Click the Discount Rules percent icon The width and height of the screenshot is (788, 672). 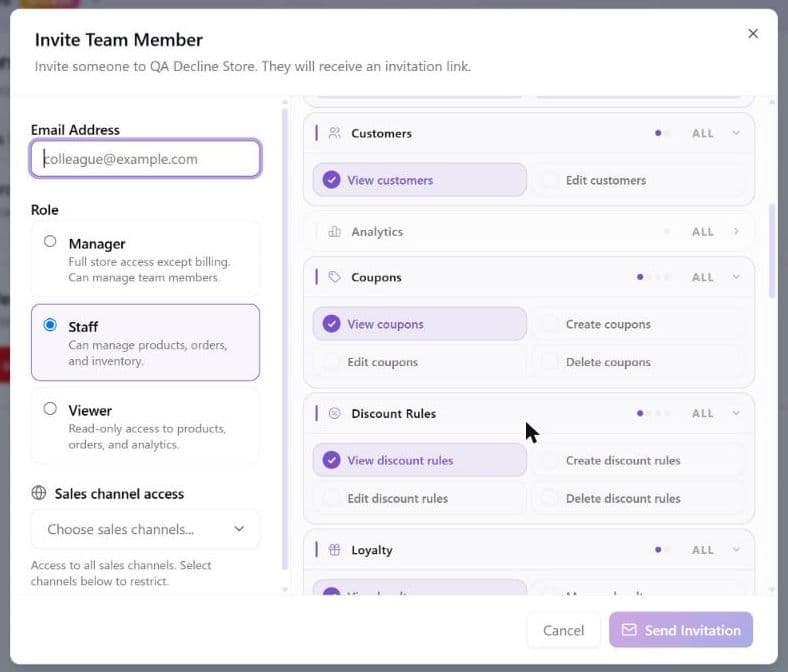334,414
